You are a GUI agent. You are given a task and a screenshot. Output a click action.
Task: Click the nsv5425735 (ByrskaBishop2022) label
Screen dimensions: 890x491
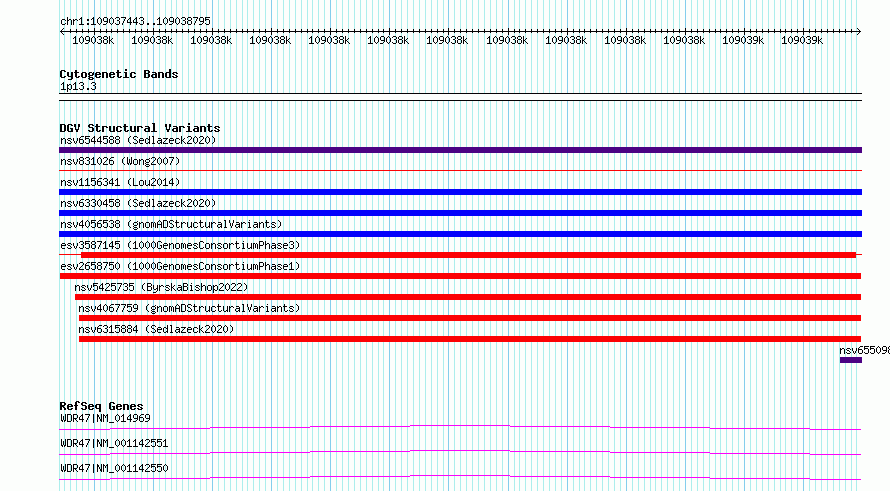[161, 287]
